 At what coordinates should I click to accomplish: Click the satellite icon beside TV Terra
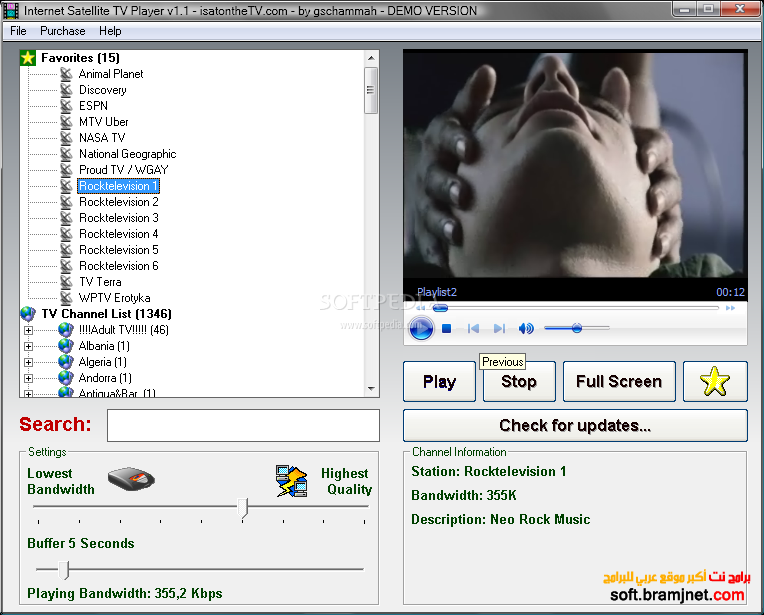pos(66,282)
